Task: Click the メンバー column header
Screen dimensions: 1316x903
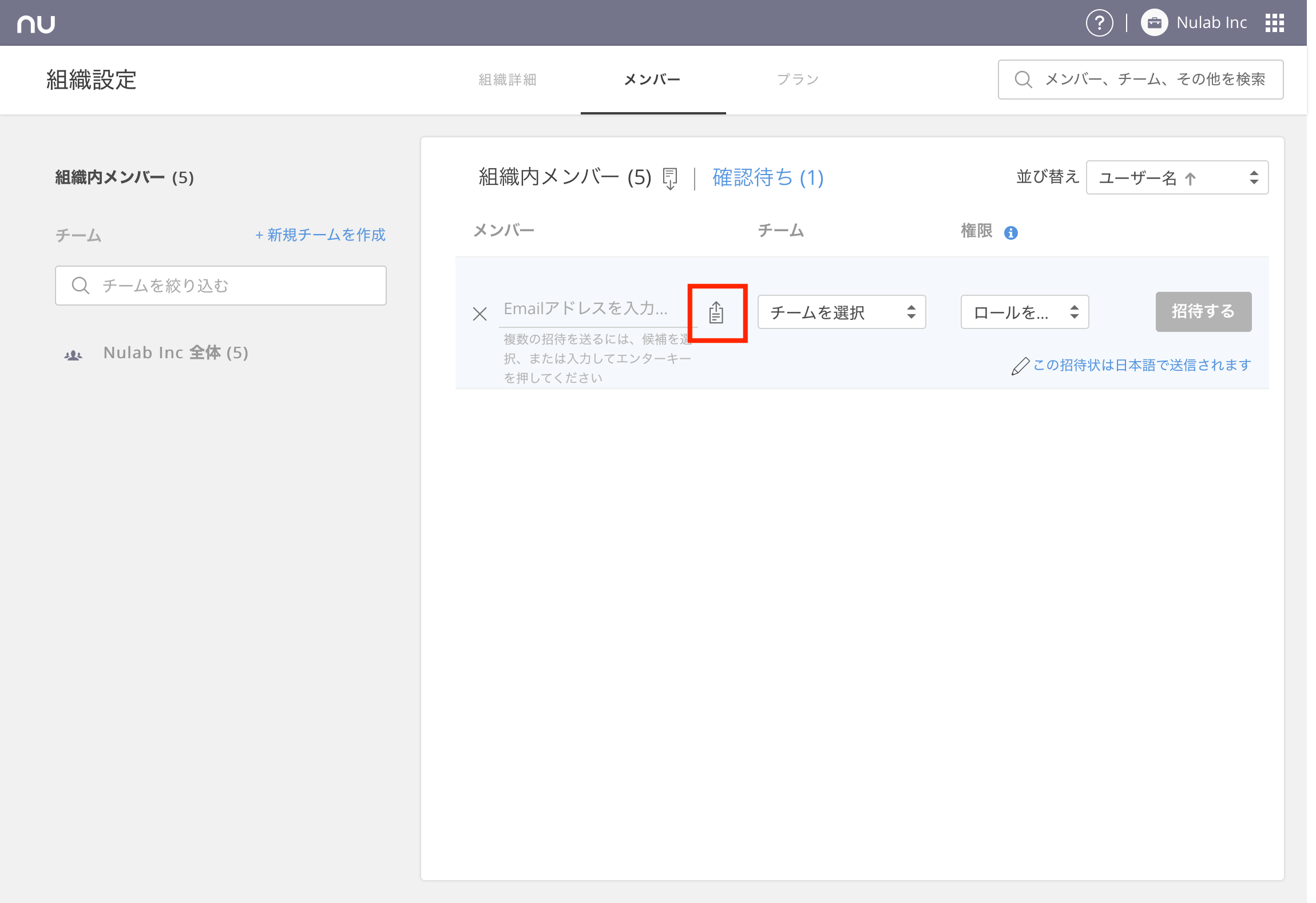Action: pos(504,231)
